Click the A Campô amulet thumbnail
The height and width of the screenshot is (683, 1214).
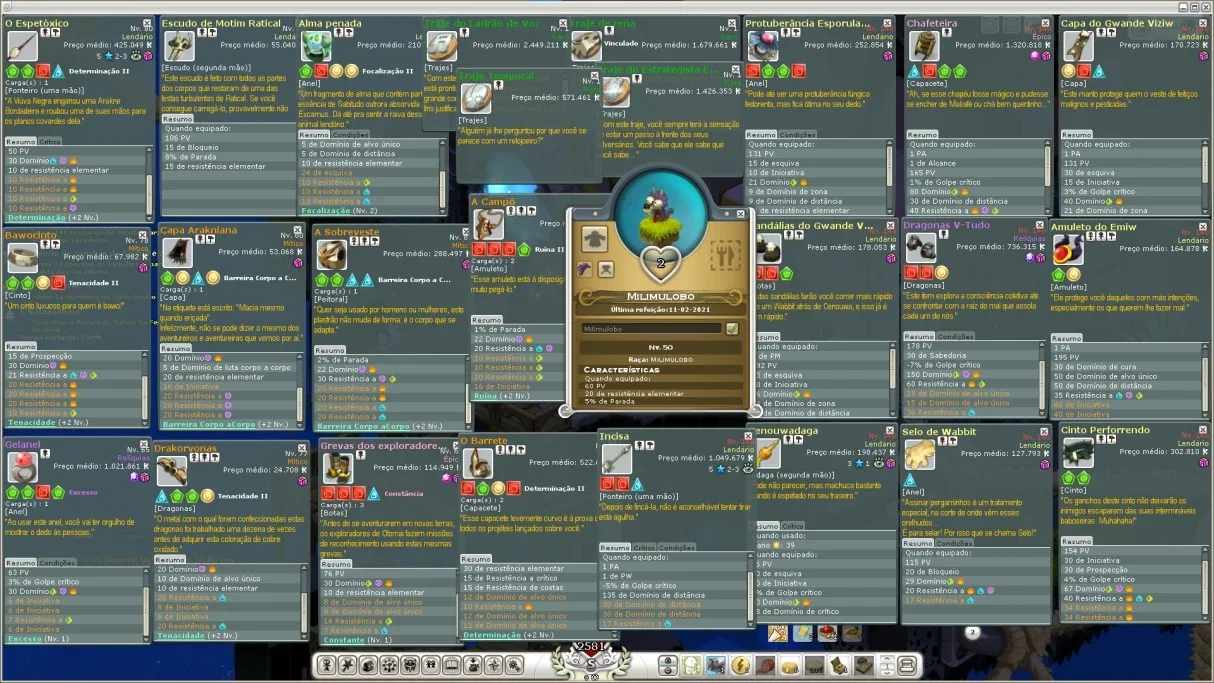click(489, 225)
